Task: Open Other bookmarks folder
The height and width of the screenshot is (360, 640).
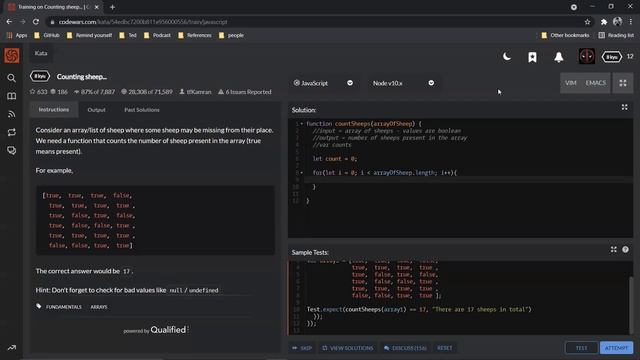Action: tap(565, 35)
